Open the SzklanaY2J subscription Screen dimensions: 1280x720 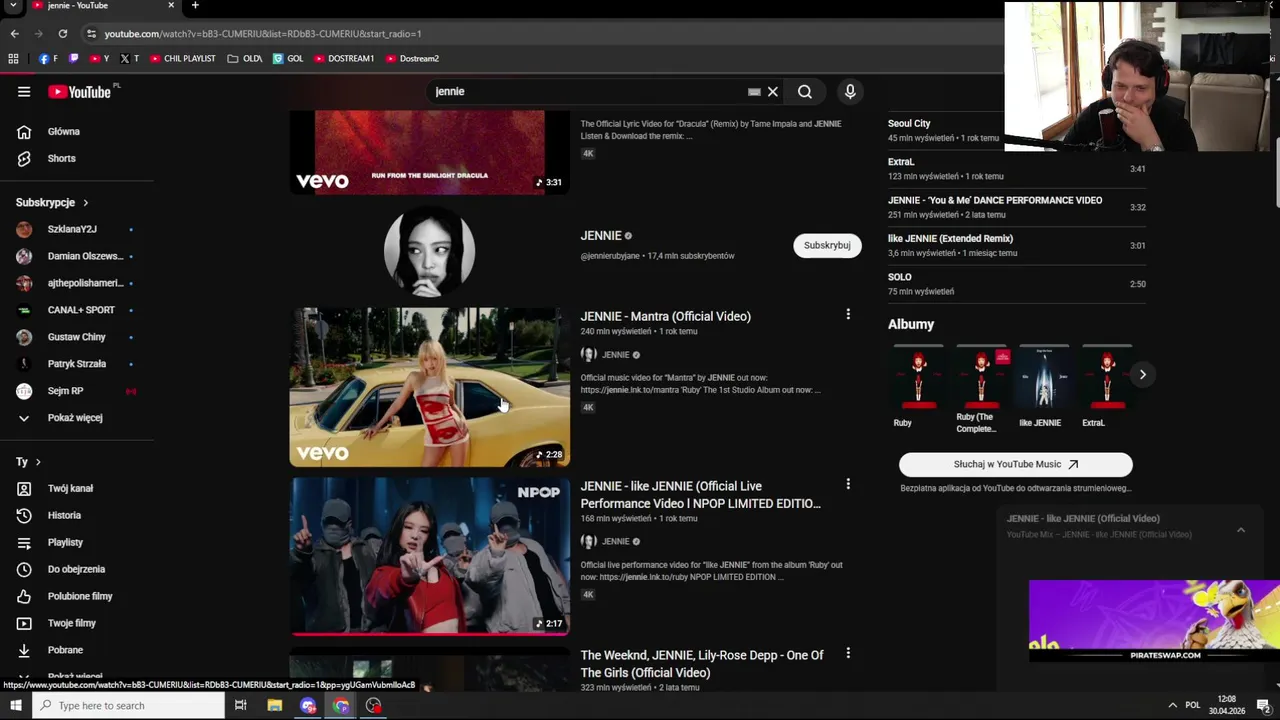(72, 230)
